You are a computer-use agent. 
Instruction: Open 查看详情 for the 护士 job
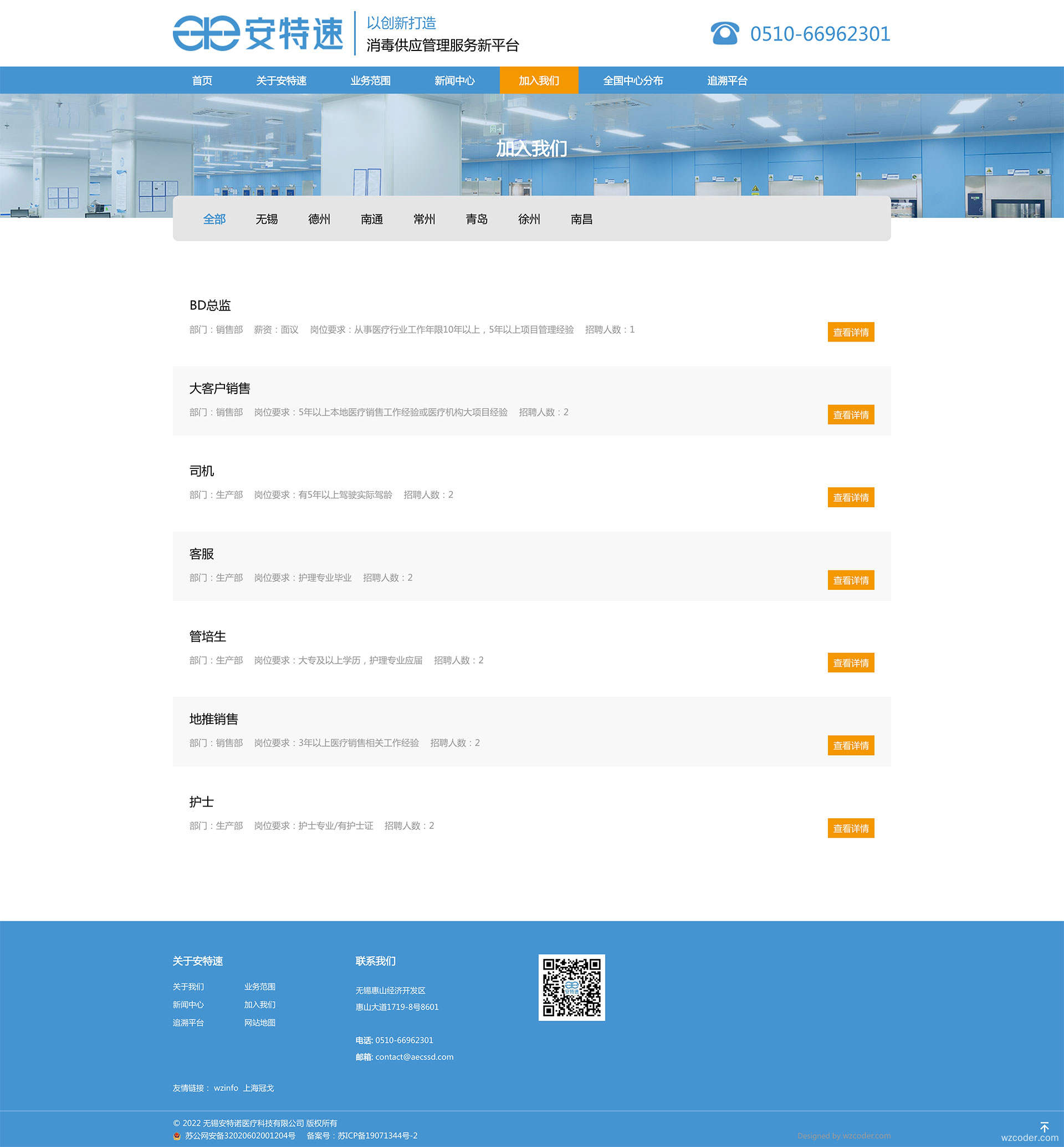(851, 828)
